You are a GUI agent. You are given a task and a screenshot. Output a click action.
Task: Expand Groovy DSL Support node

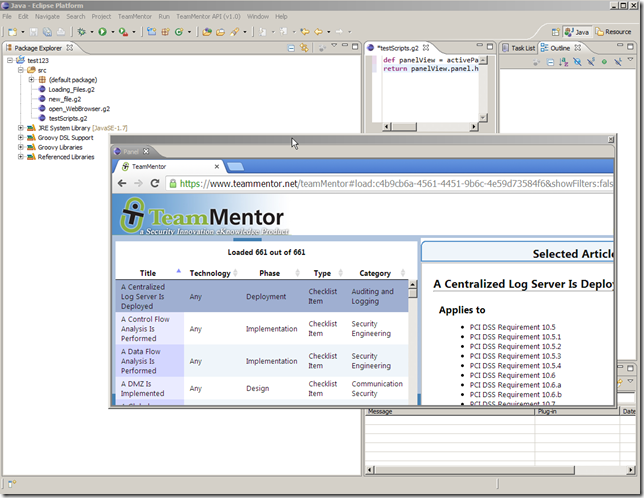click(21, 138)
